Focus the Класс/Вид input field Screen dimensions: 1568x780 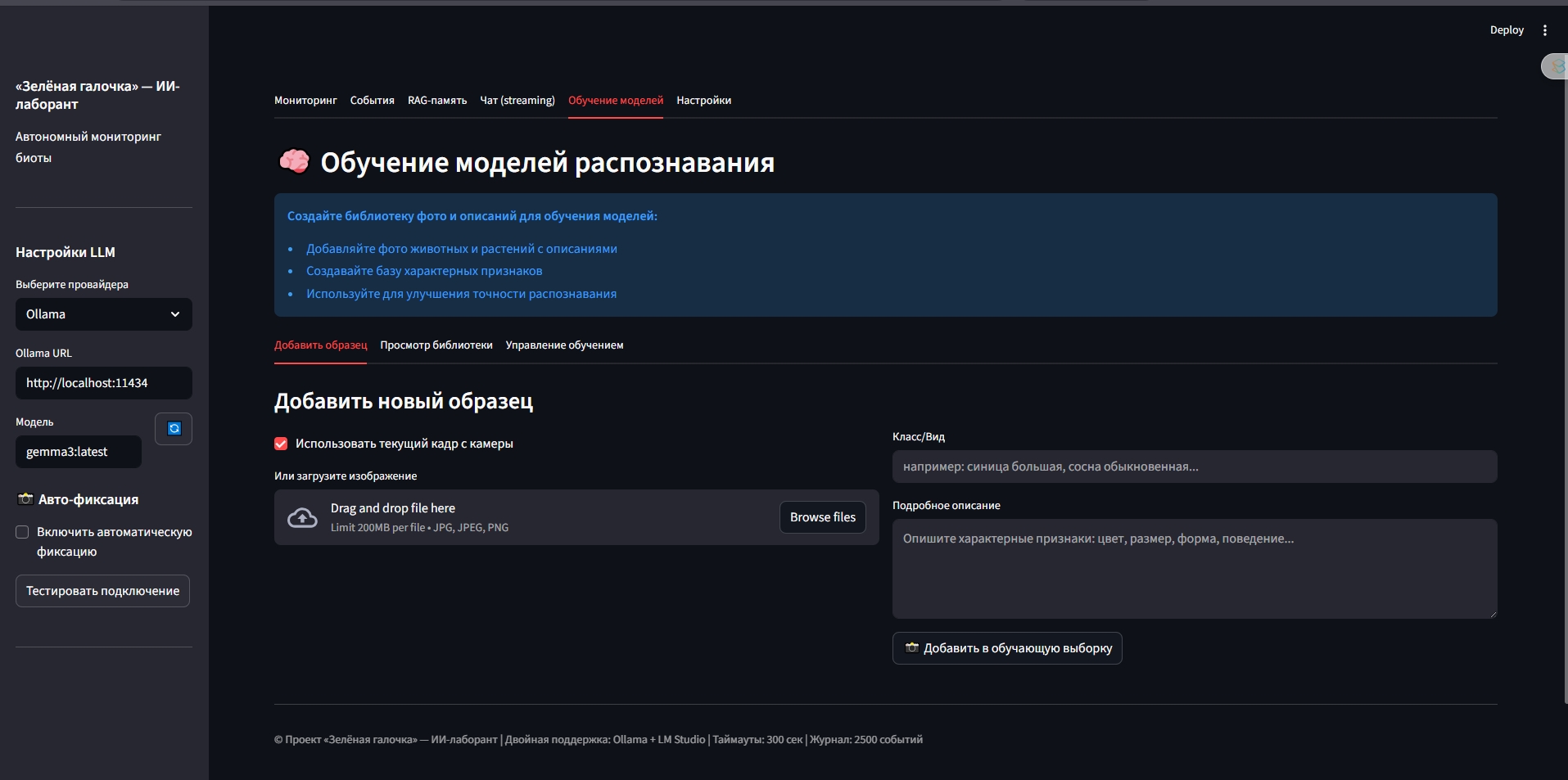point(1194,467)
